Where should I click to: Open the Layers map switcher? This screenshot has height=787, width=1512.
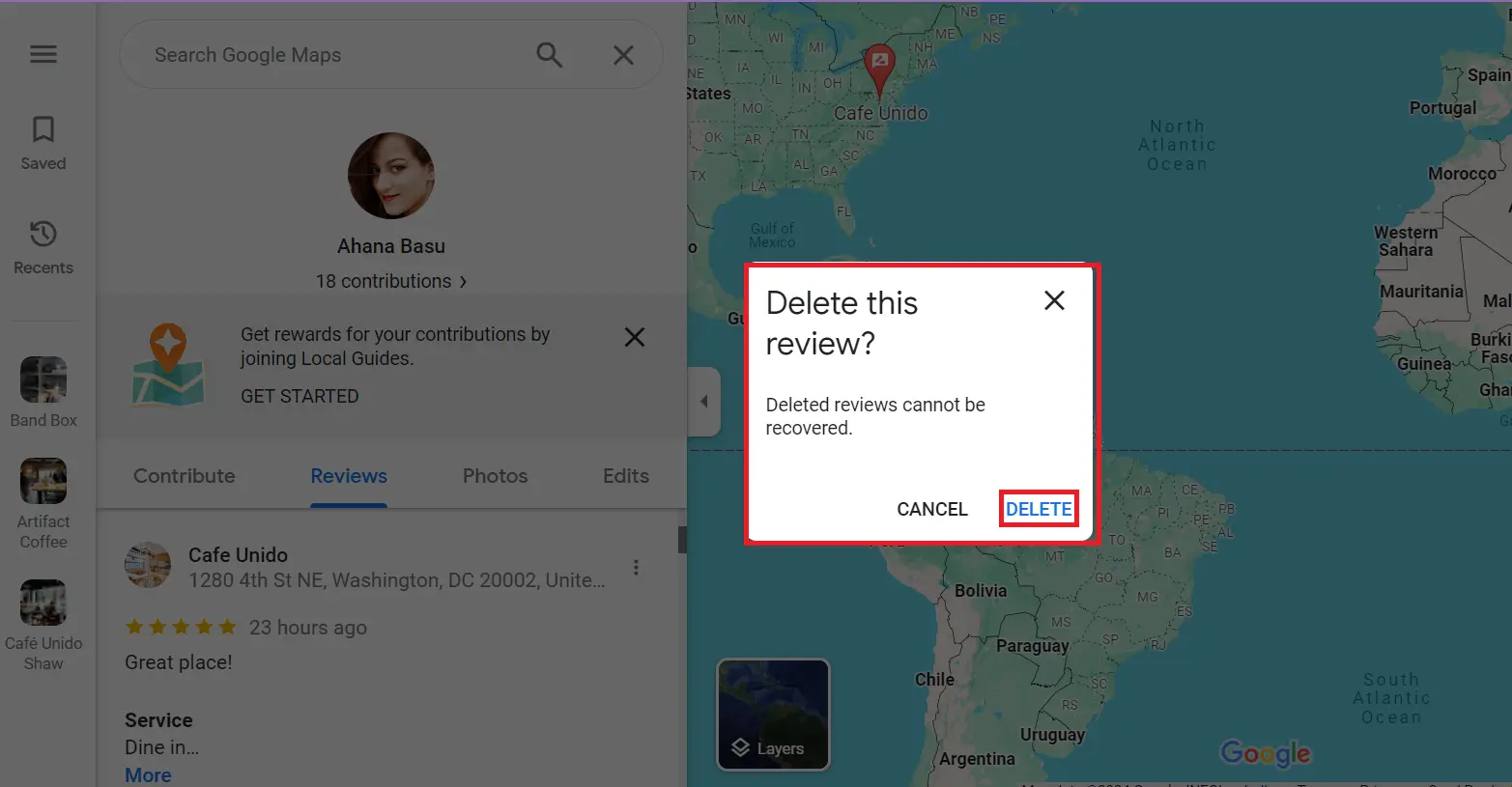pyautogui.click(x=773, y=715)
